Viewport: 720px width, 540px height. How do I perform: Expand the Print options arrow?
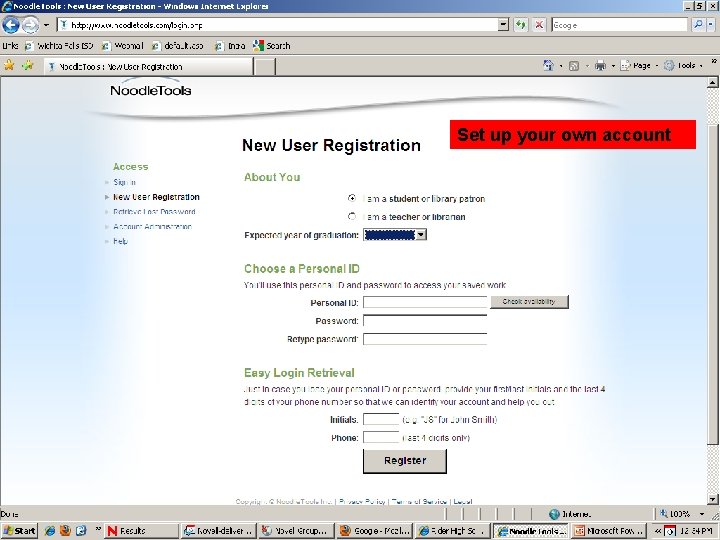[613, 66]
